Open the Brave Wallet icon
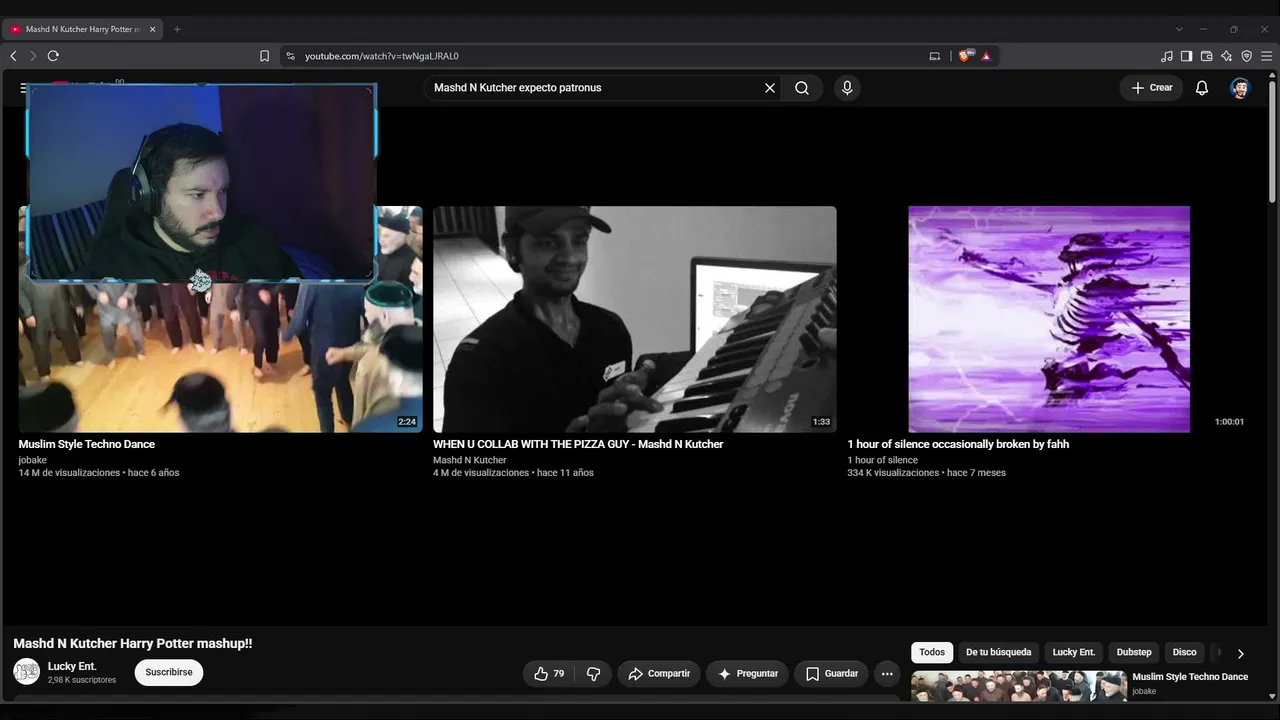This screenshot has height=720, width=1280. tap(1206, 56)
